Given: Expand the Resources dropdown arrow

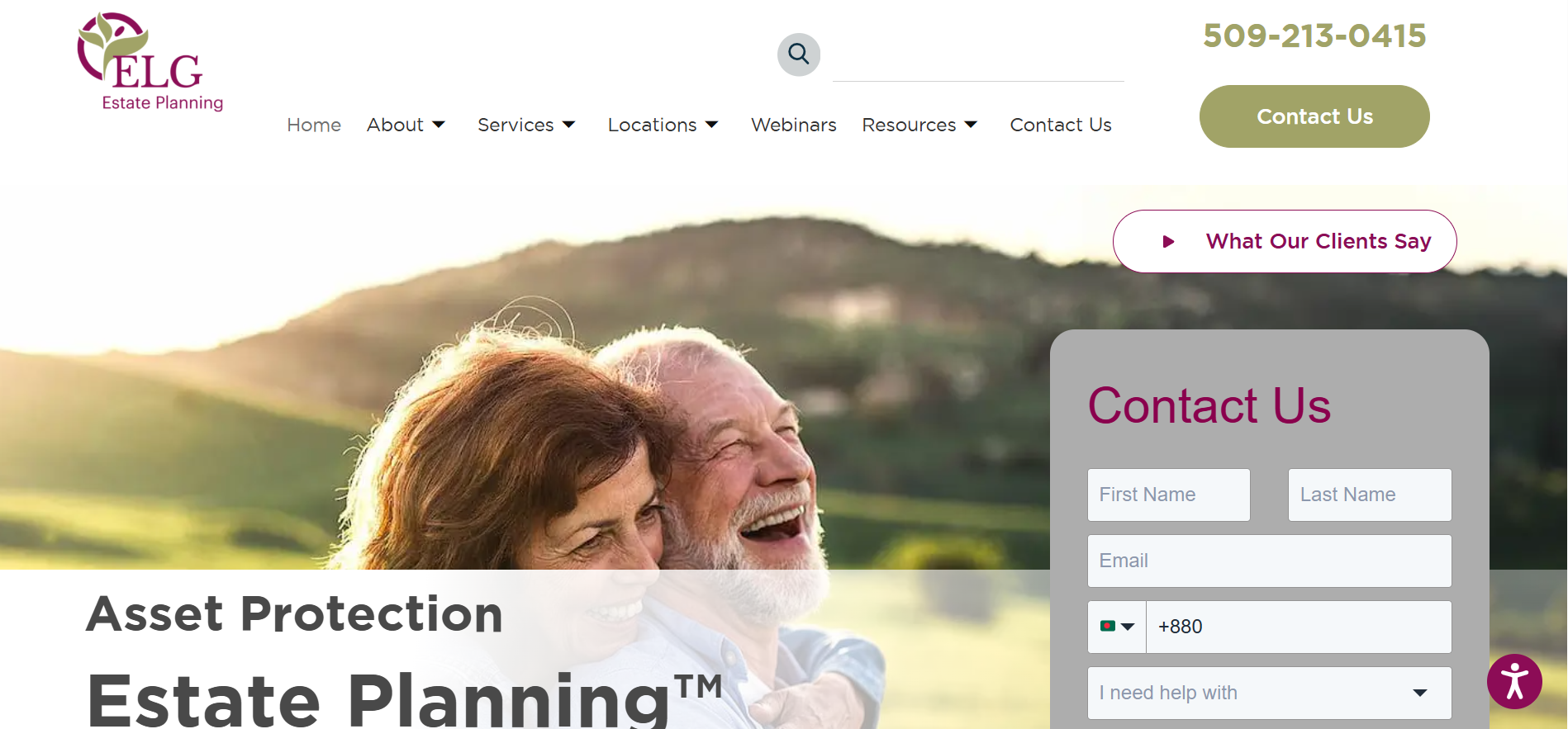Looking at the screenshot, I should click(971, 125).
